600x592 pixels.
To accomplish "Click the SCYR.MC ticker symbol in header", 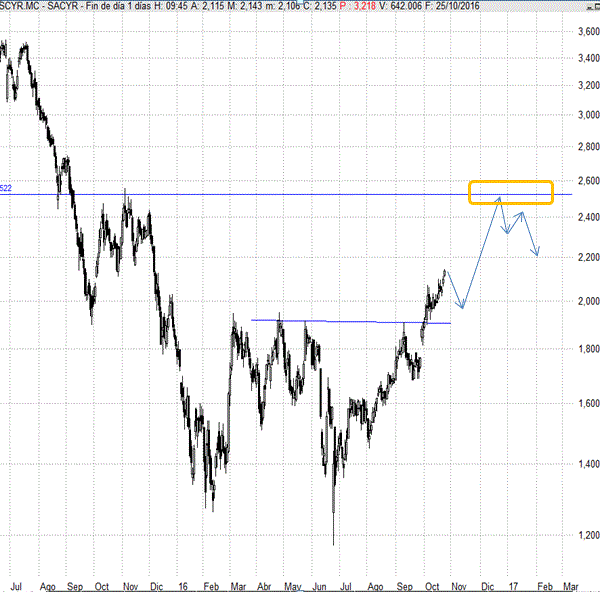I will [19, 6].
